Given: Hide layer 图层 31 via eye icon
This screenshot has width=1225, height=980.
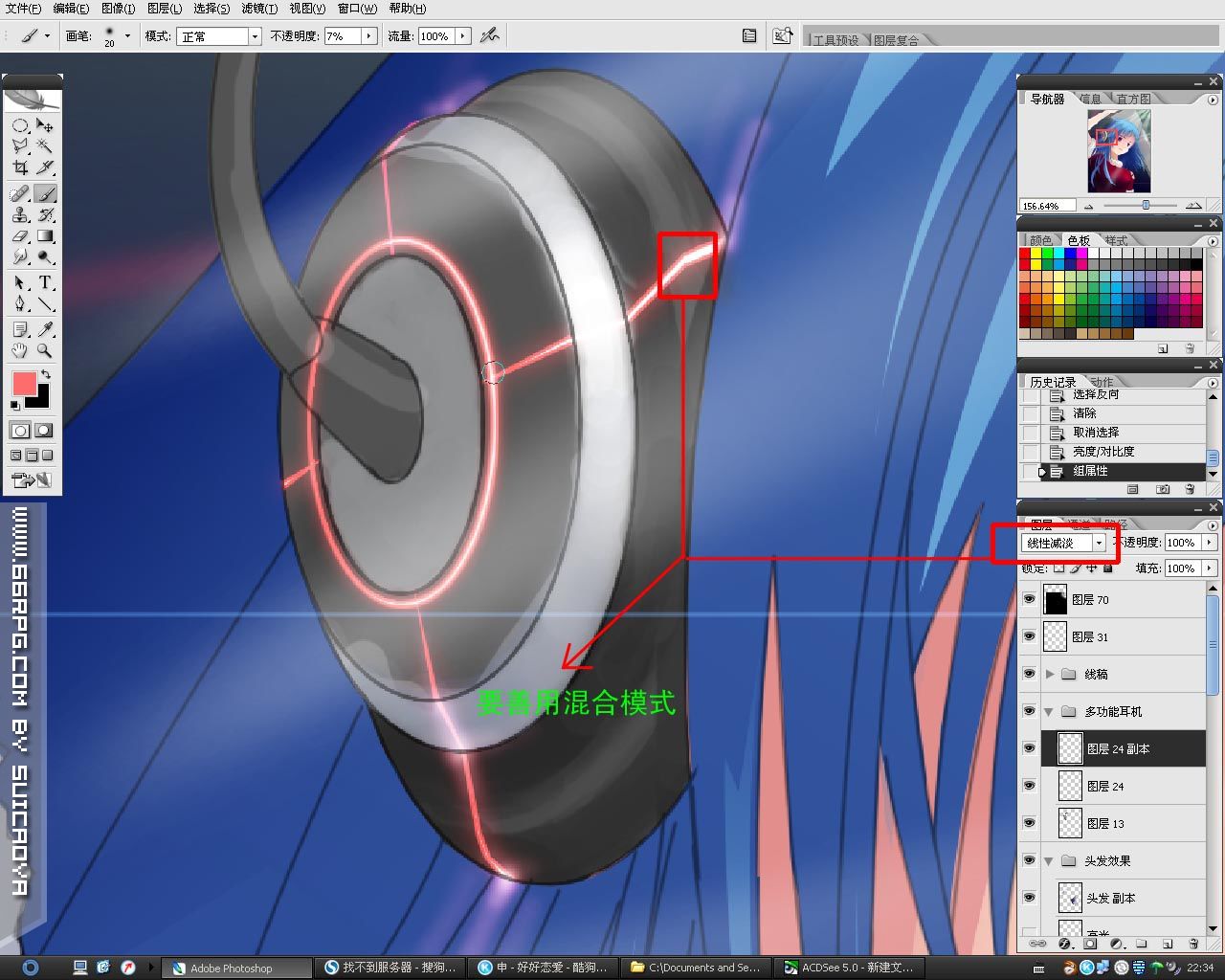Looking at the screenshot, I should [1029, 636].
